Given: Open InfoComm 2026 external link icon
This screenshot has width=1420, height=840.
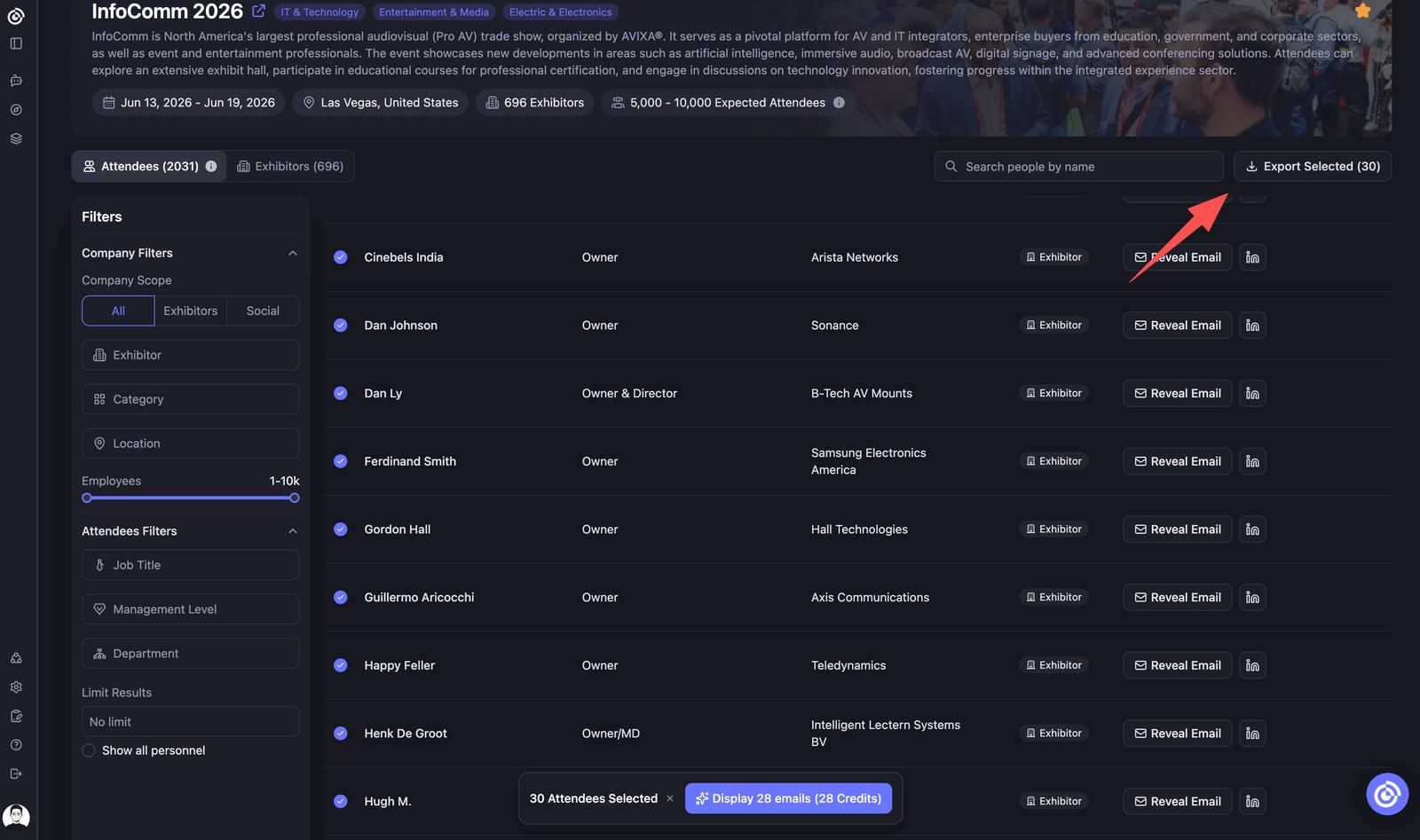Looking at the screenshot, I should click(x=258, y=11).
